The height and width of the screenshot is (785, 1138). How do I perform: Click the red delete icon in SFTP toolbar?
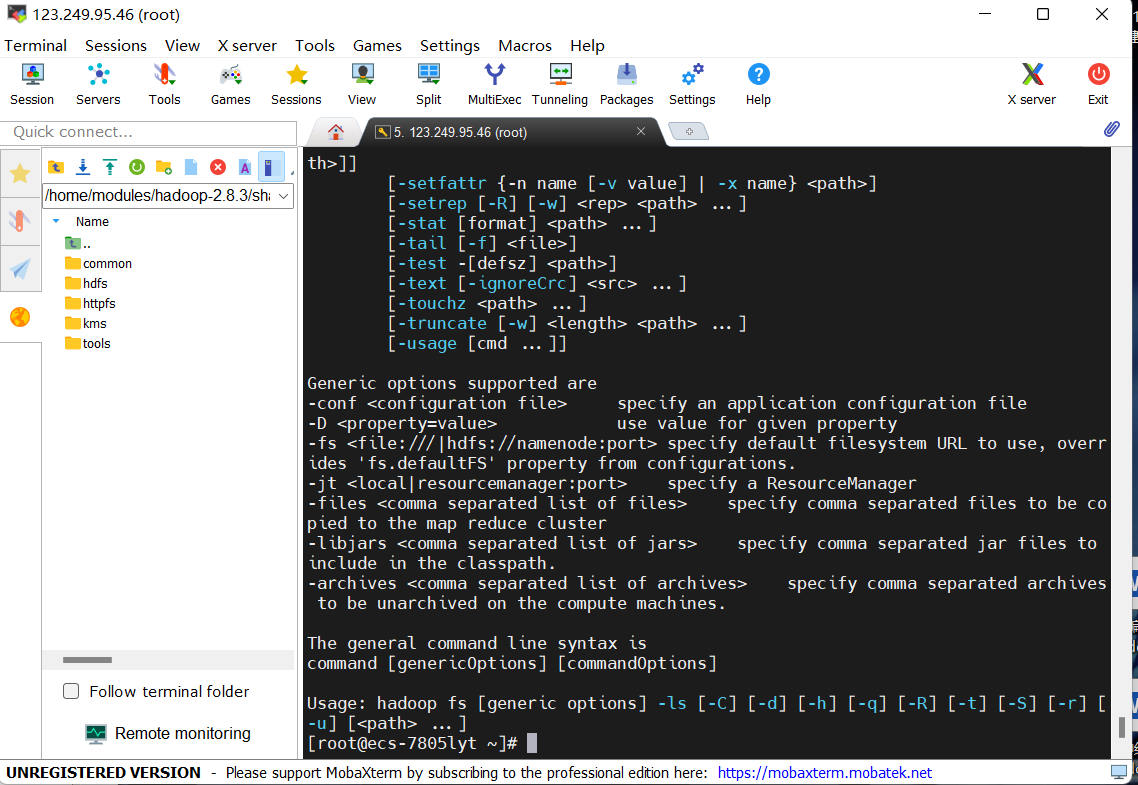pyautogui.click(x=217, y=167)
